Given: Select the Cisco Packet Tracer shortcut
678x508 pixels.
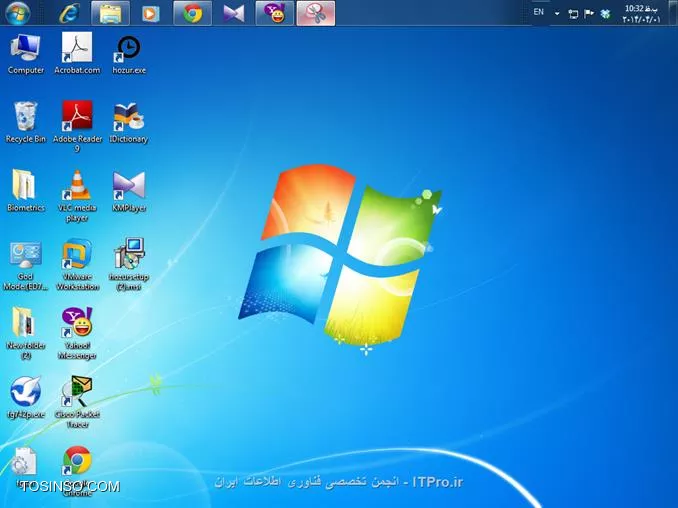Looking at the screenshot, I should pyautogui.click(x=77, y=402).
